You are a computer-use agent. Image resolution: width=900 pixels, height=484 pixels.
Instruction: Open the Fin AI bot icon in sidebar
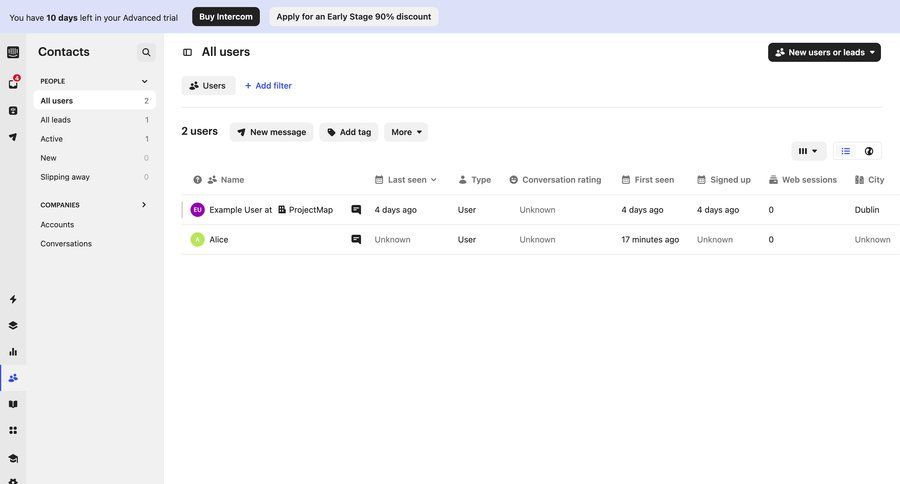(x=13, y=110)
